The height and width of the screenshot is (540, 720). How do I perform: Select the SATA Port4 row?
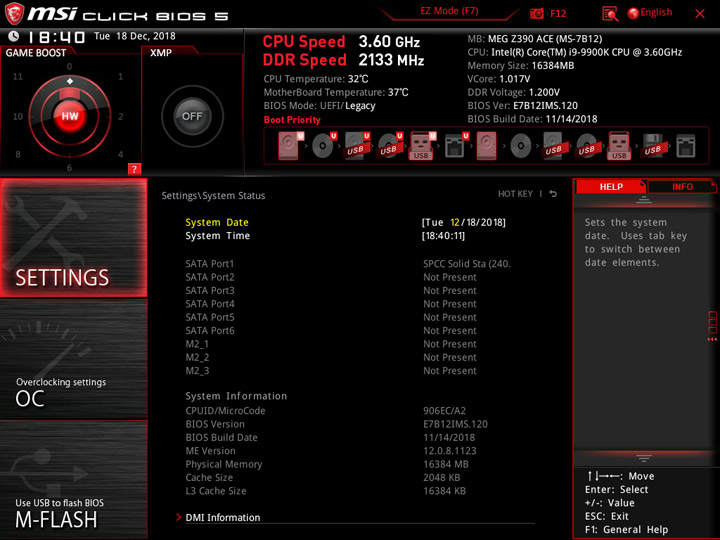[x=331, y=304]
